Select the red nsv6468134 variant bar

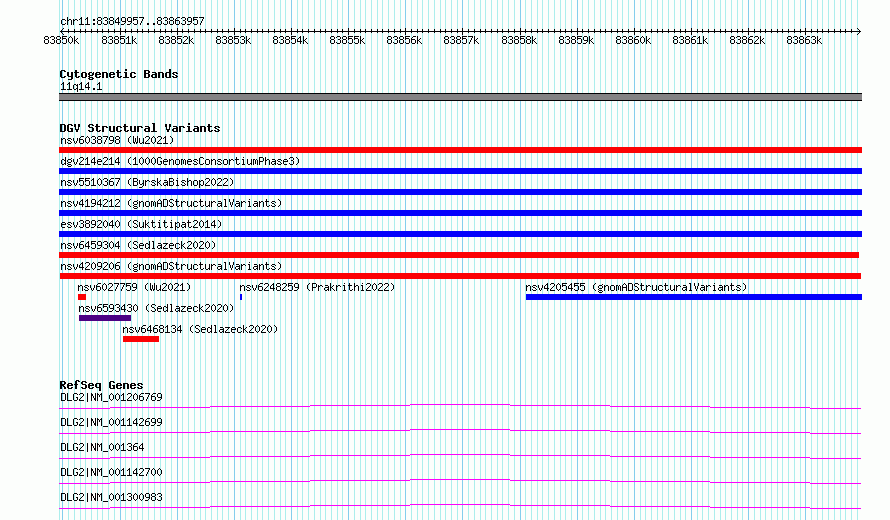point(141,339)
